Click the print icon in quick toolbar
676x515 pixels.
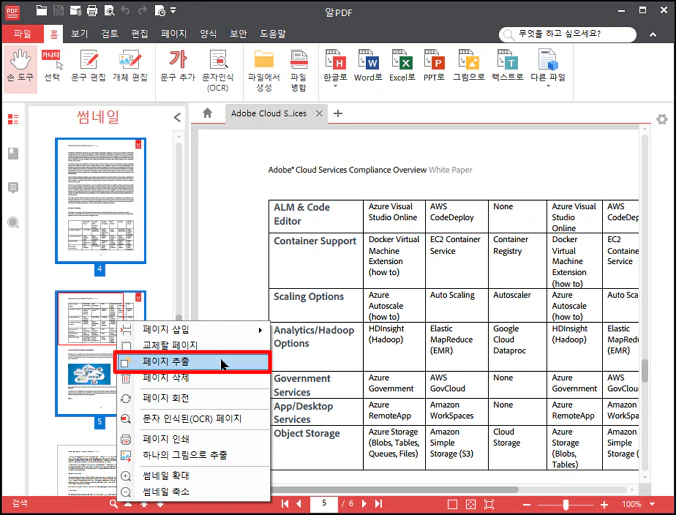(92, 11)
